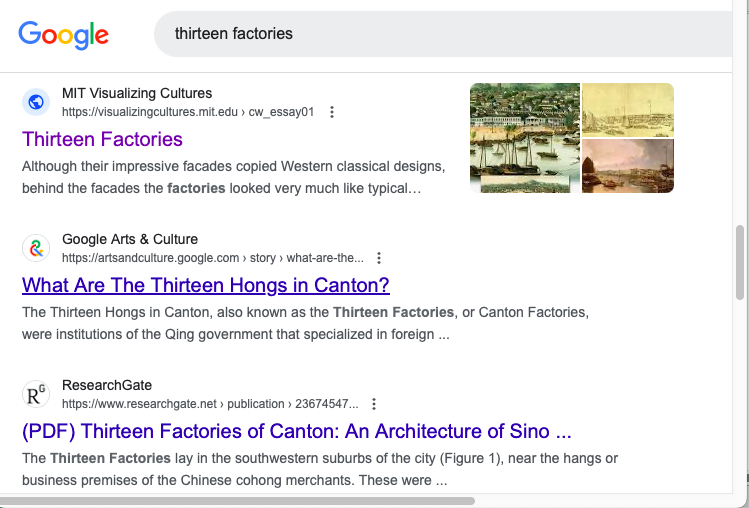
Task: Open more options for Google Arts & Culture result
Action: click(x=379, y=258)
